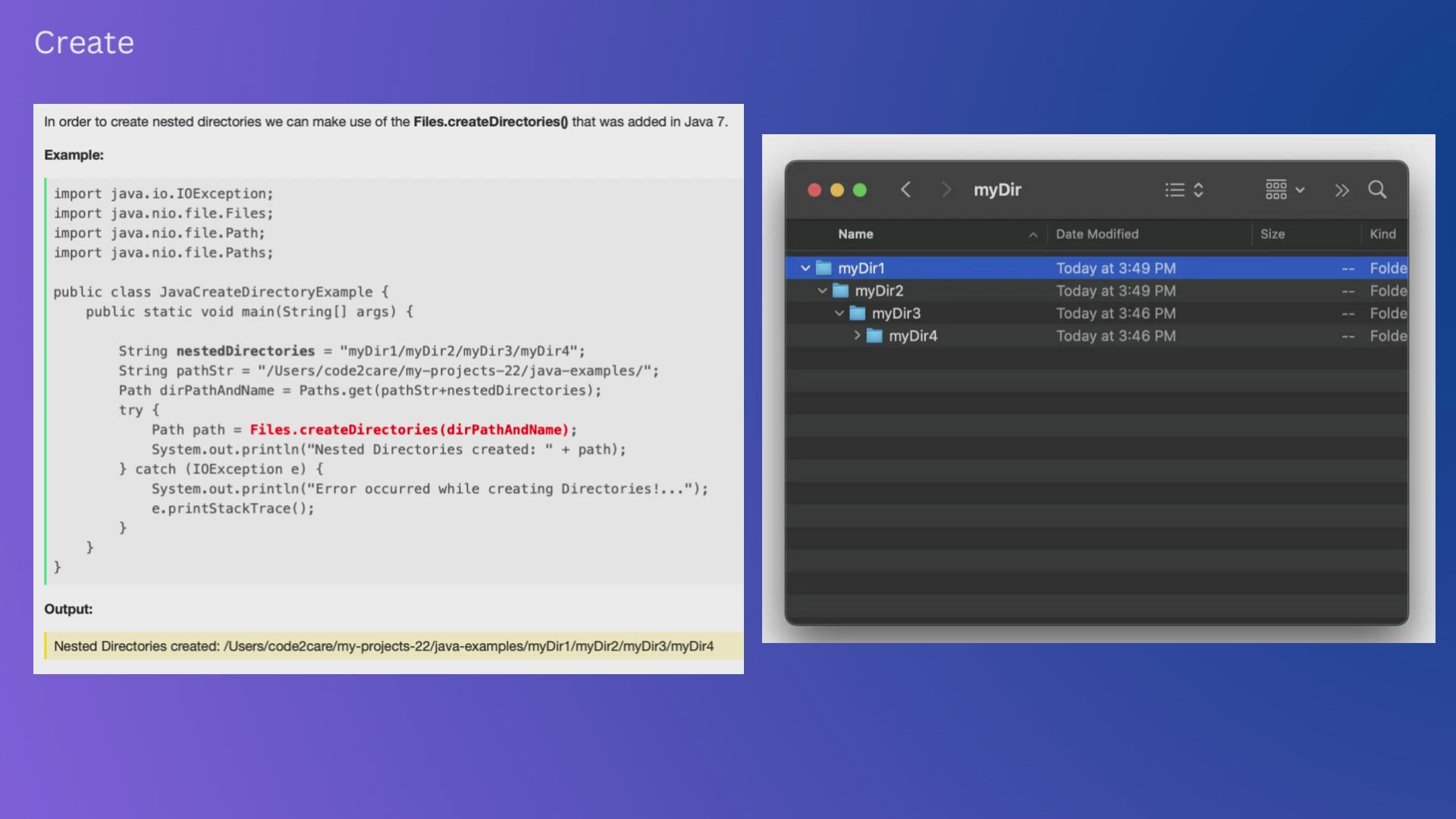Expand the myDir4 folder disclosure arrow

[857, 335]
